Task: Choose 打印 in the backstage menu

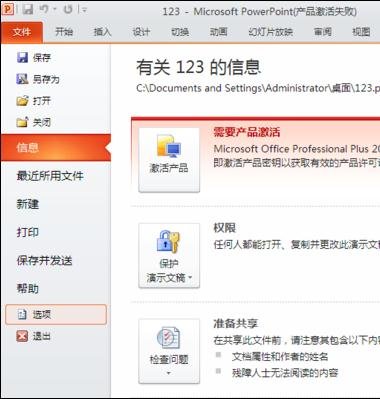Action: click(x=28, y=232)
